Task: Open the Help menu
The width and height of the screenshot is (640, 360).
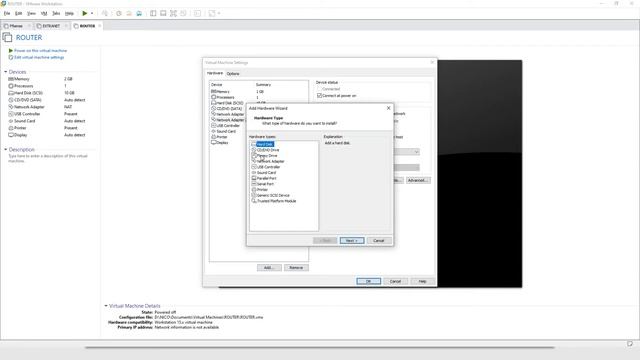Action: [69, 13]
